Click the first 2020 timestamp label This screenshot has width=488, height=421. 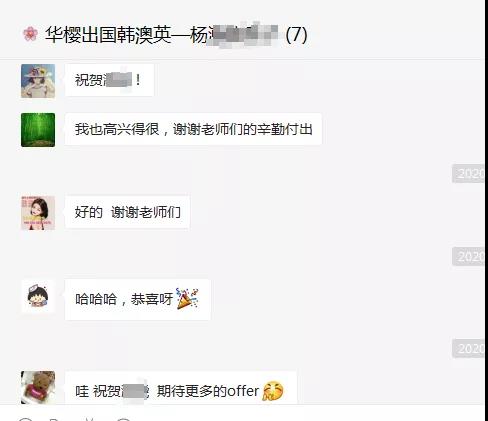pyautogui.click(x=468, y=173)
